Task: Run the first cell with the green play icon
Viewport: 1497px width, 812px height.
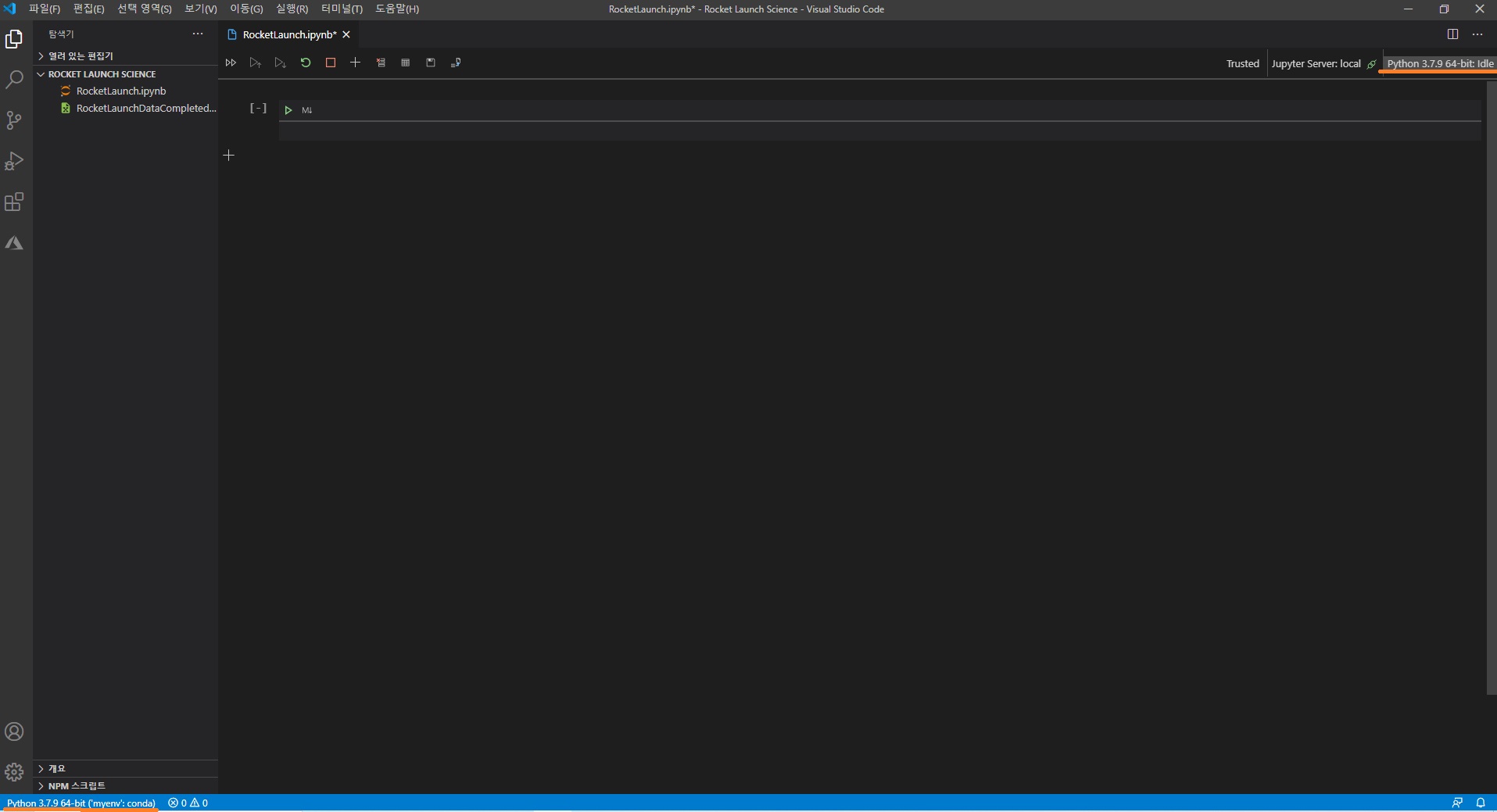Action: [288, 110]
